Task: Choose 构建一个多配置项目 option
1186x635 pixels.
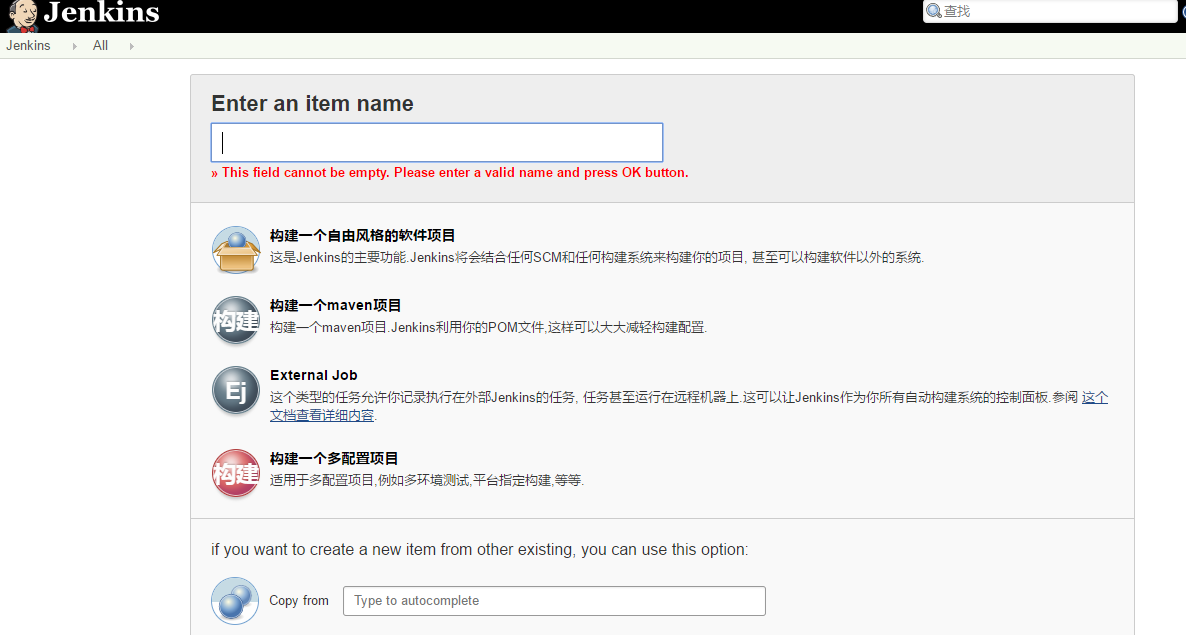Action: pos(334,458)
